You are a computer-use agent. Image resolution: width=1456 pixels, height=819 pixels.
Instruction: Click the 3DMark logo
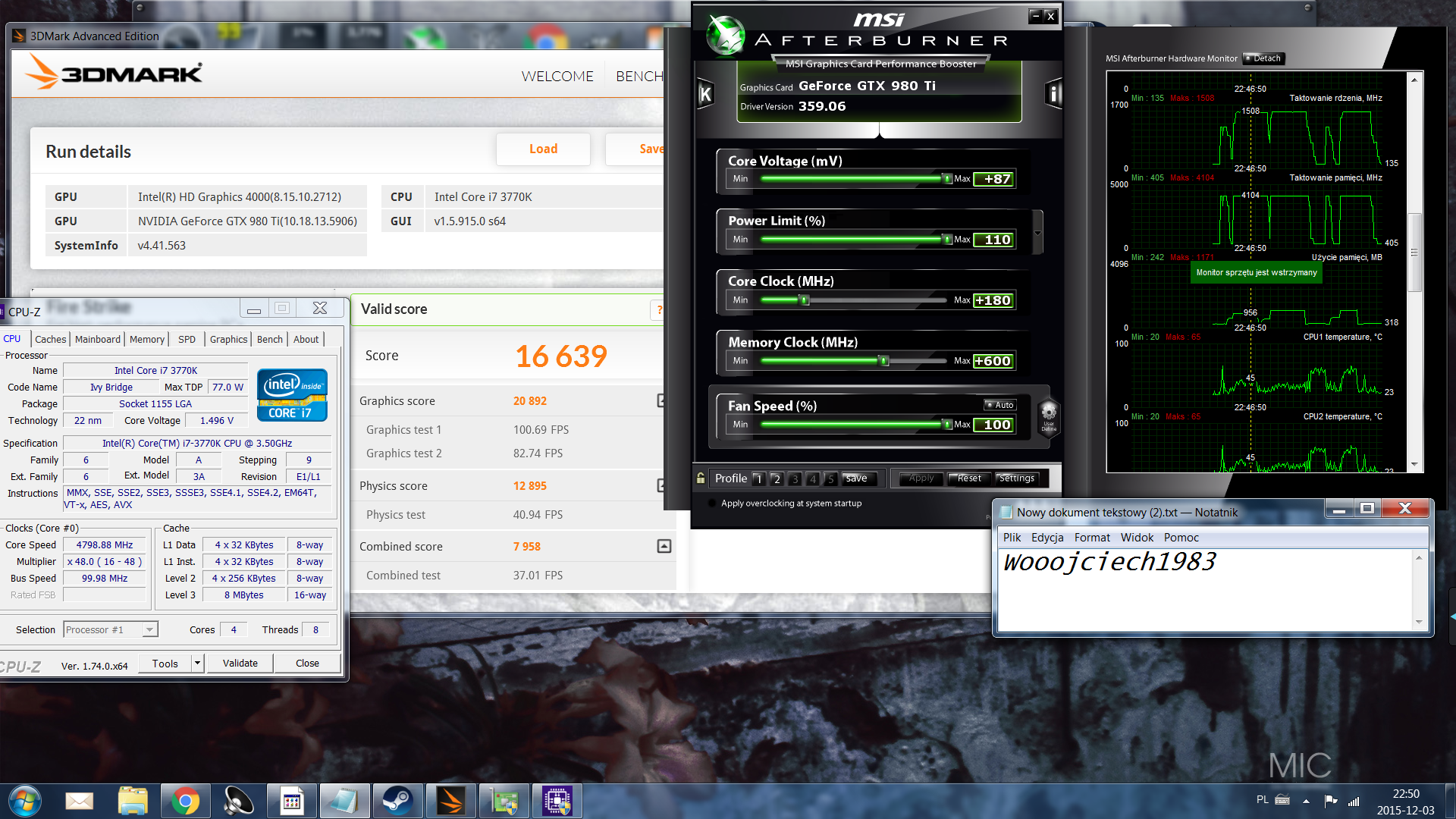pyautogui.click(x=115, y=73)
